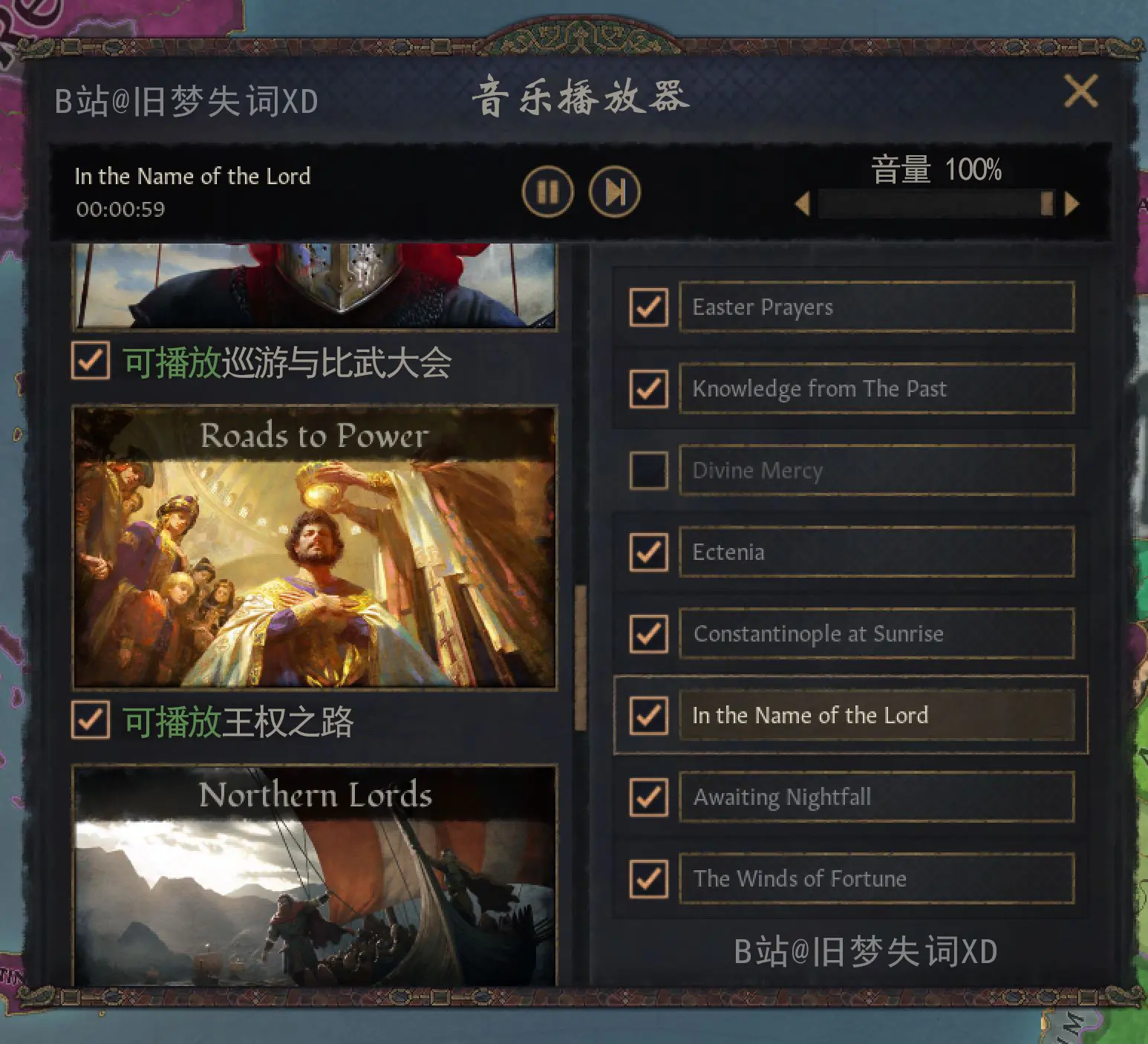Screen dimensions: 1148x1044
Task: Skip to the next track
Action: tap(614, 192)
